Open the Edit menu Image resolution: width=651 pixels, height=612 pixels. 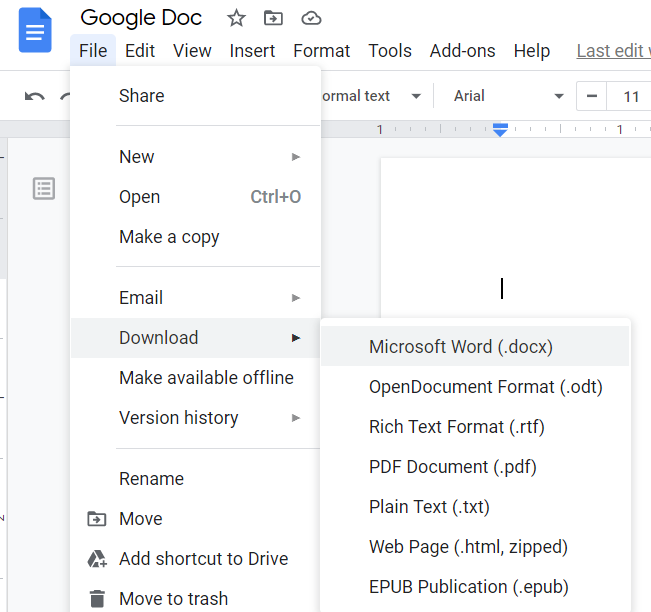tap(140, 51)
